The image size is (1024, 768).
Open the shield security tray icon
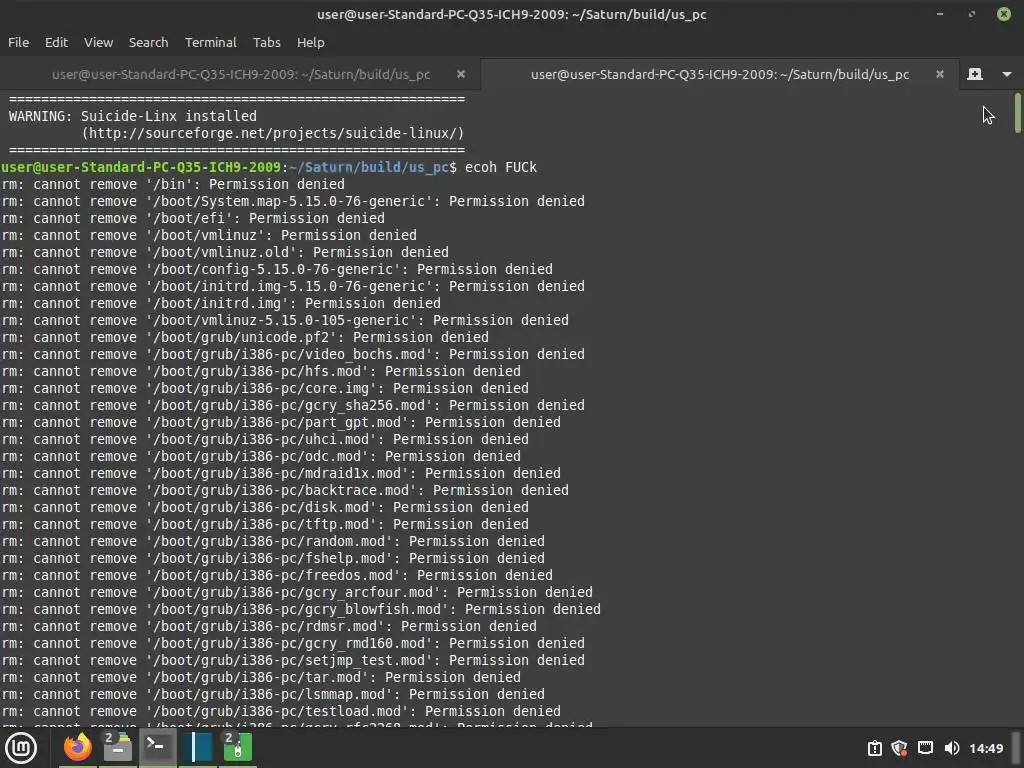pos(899,748)
